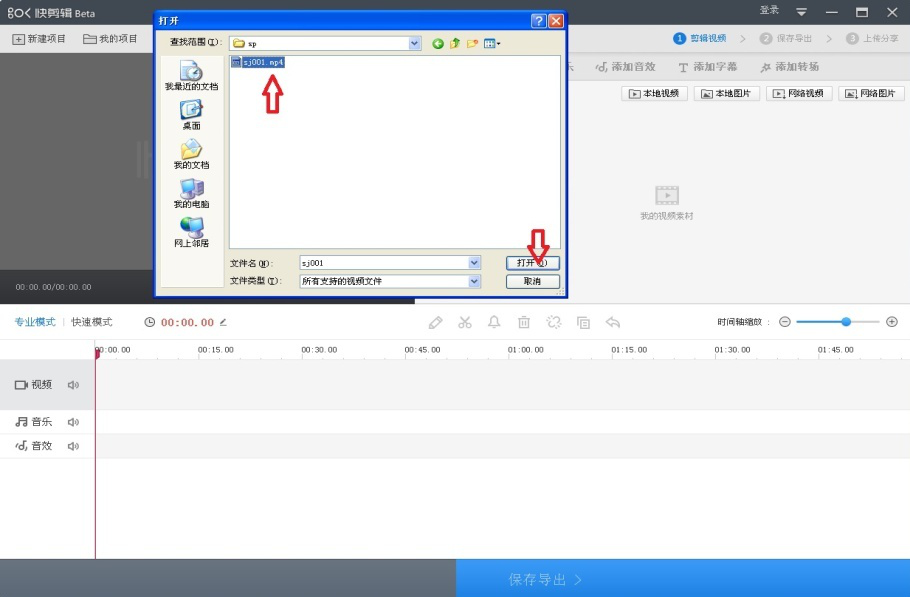The width and height of the screenshot is (910, 597).
Task: Open the 我的文档 (My Documents) location
Action: 192,154
